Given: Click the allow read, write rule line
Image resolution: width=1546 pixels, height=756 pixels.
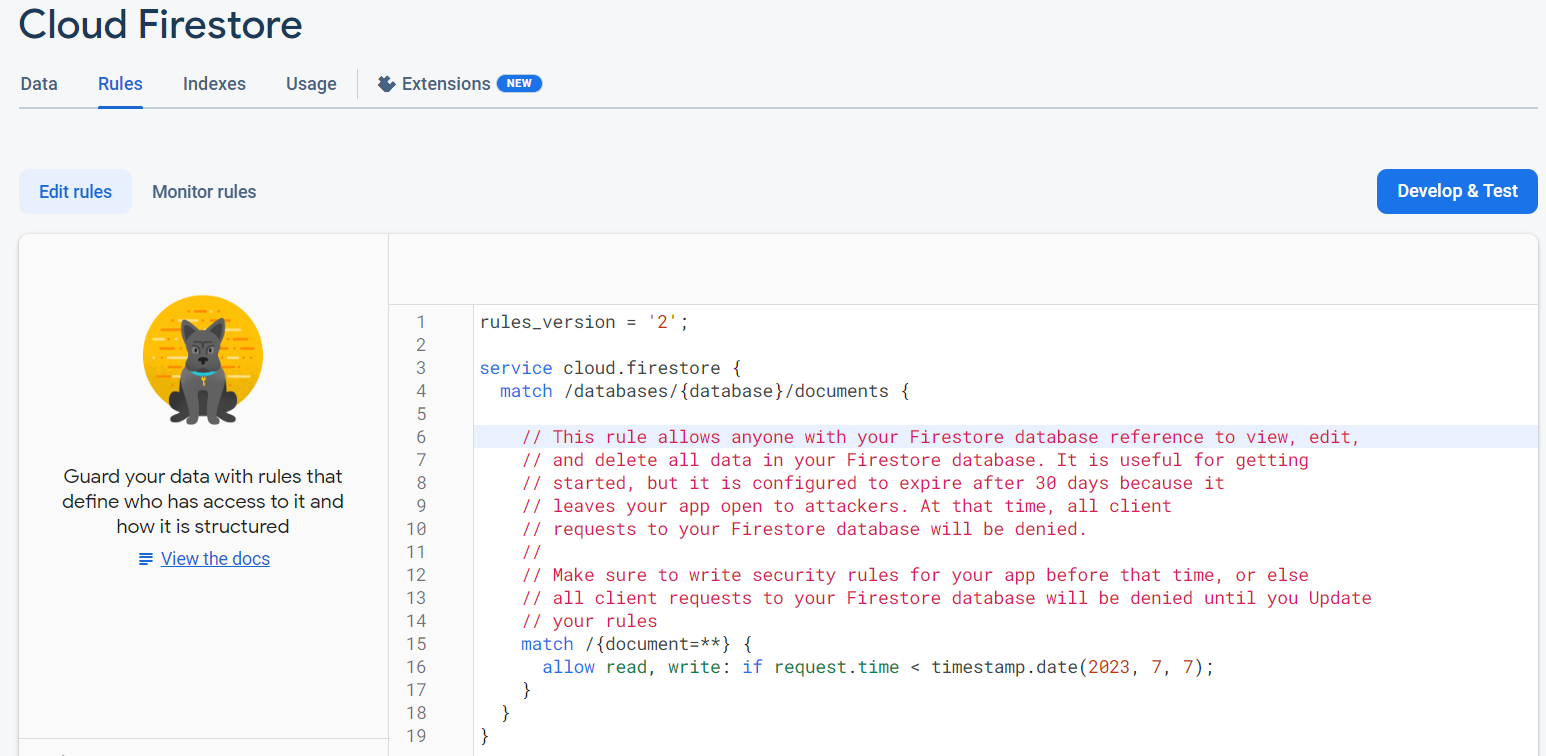Looking at the screenshot, I should 878,667.
